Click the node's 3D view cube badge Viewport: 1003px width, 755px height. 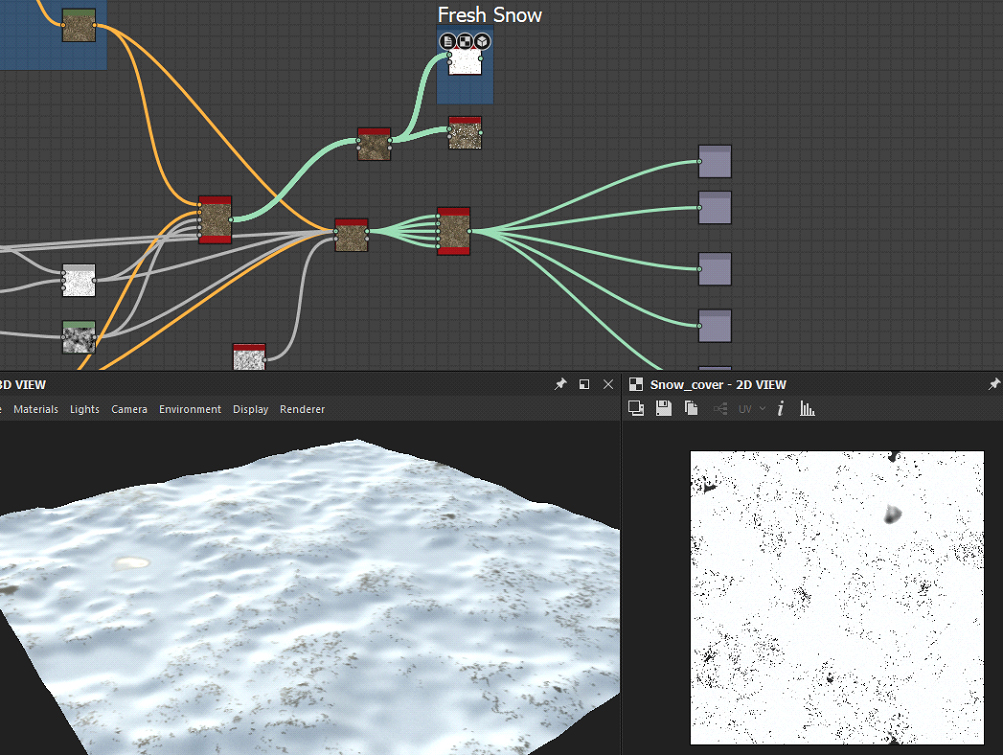482,41
